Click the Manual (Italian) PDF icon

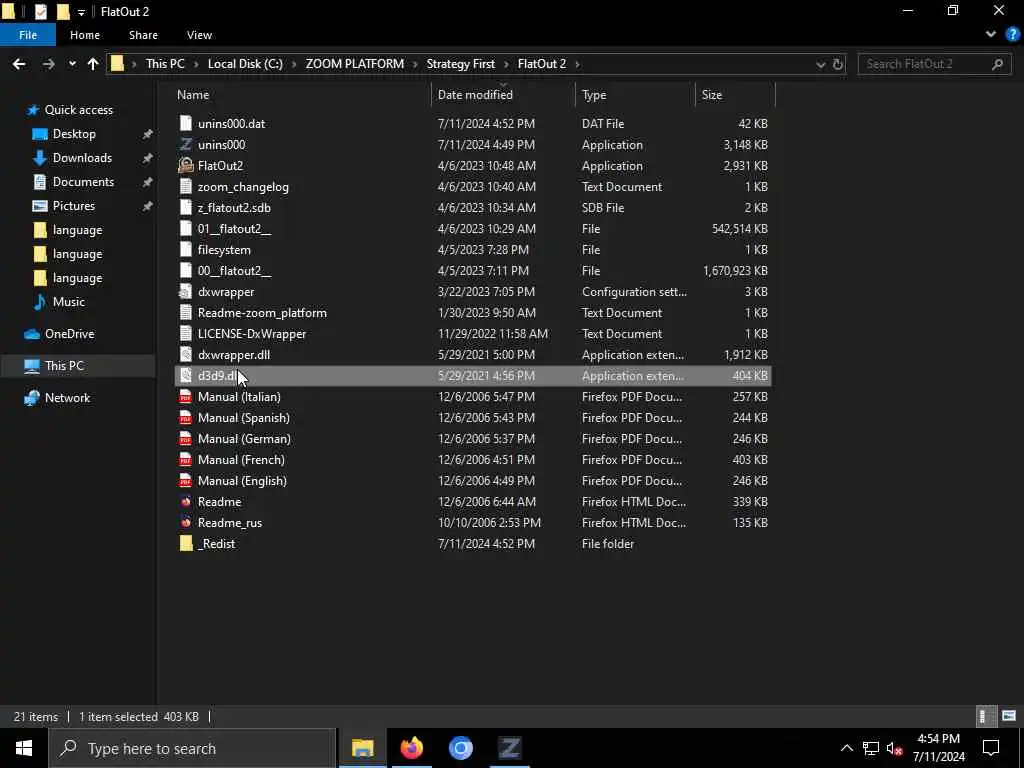tap(186, 396)
